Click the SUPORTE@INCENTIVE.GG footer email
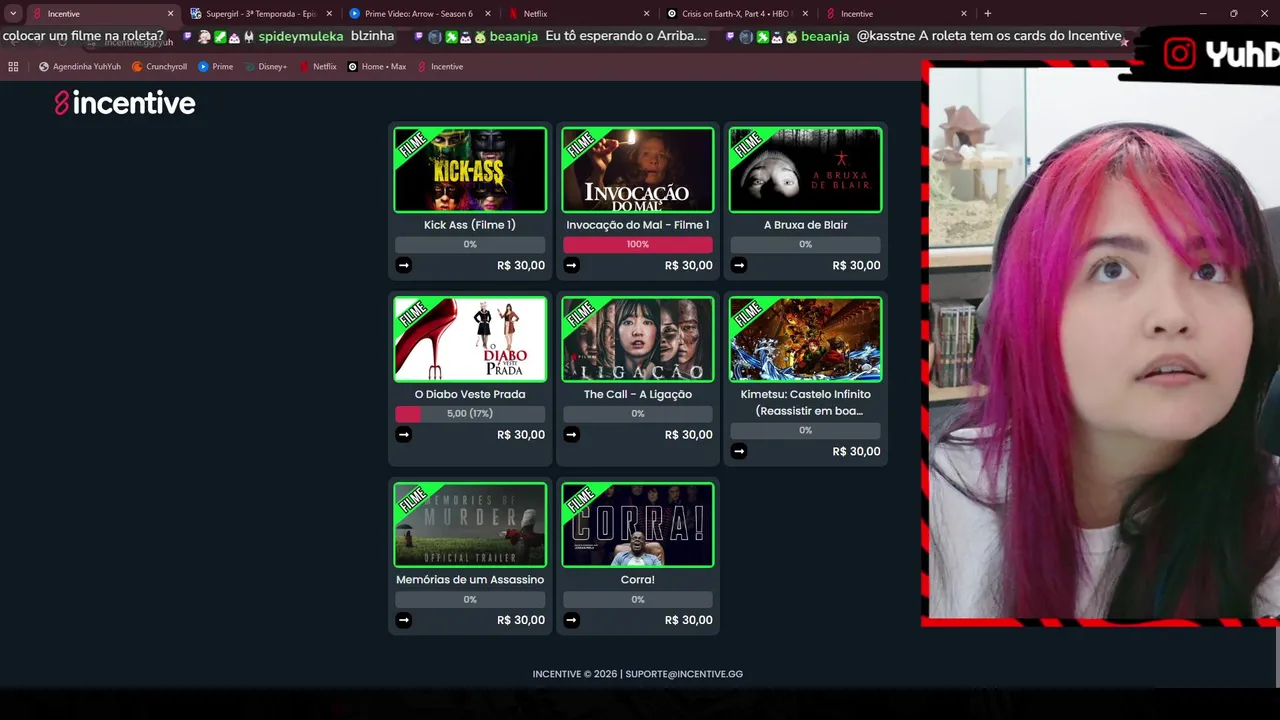The height and width of the screenshot is (720, 1280). 684,674
